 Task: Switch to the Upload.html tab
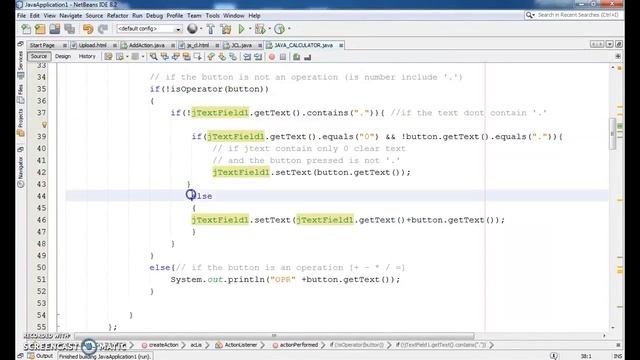click(x=93, y=45)
